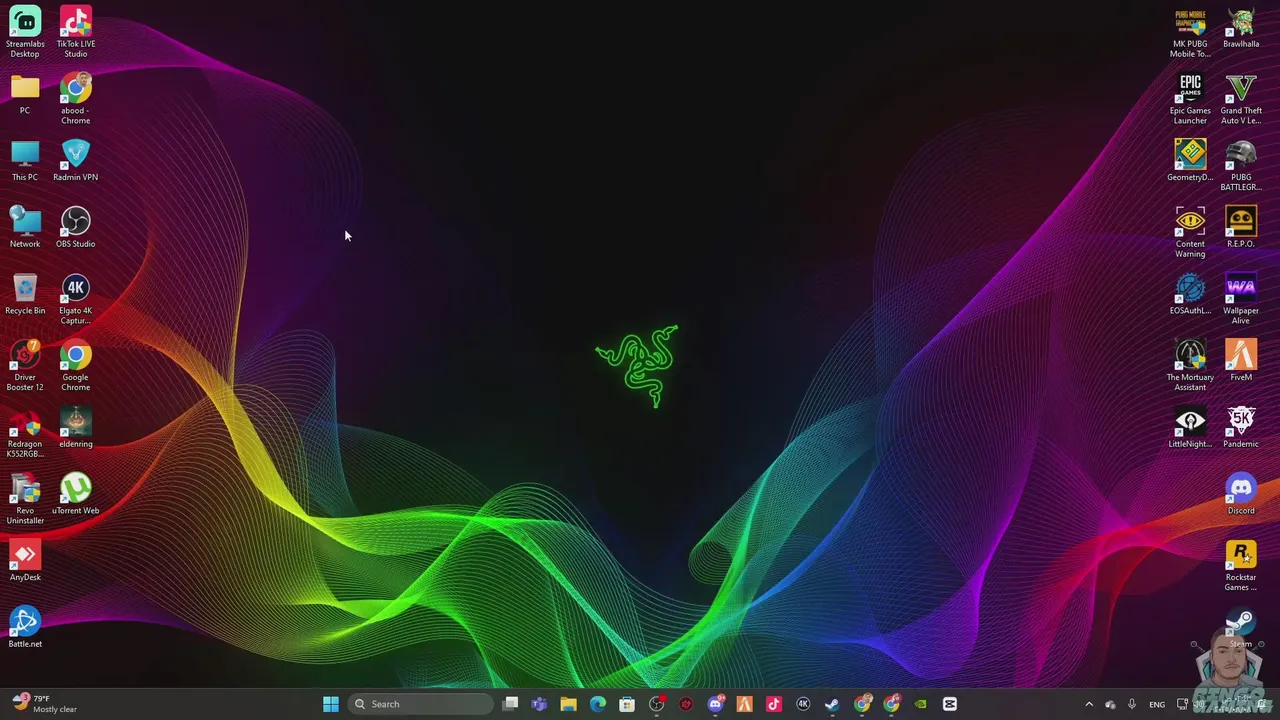The image size is (1280, 720).
Task: Open the Windows Start menu
Action: coord(331,704)
